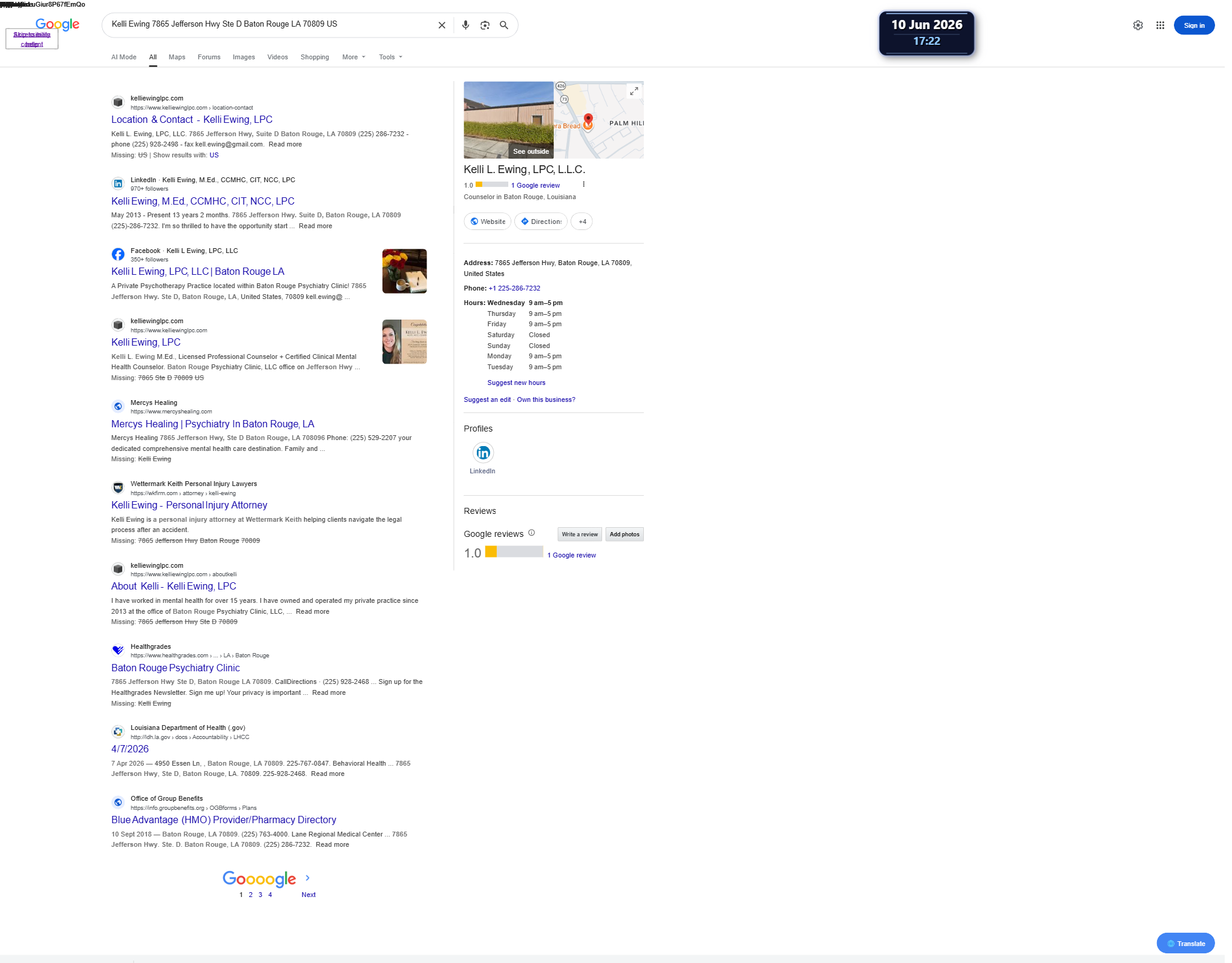The width and height of the screenshot is (1232, 963).
Task: Open the LinkedIn profile icon under Profiles
Action: 483,453
